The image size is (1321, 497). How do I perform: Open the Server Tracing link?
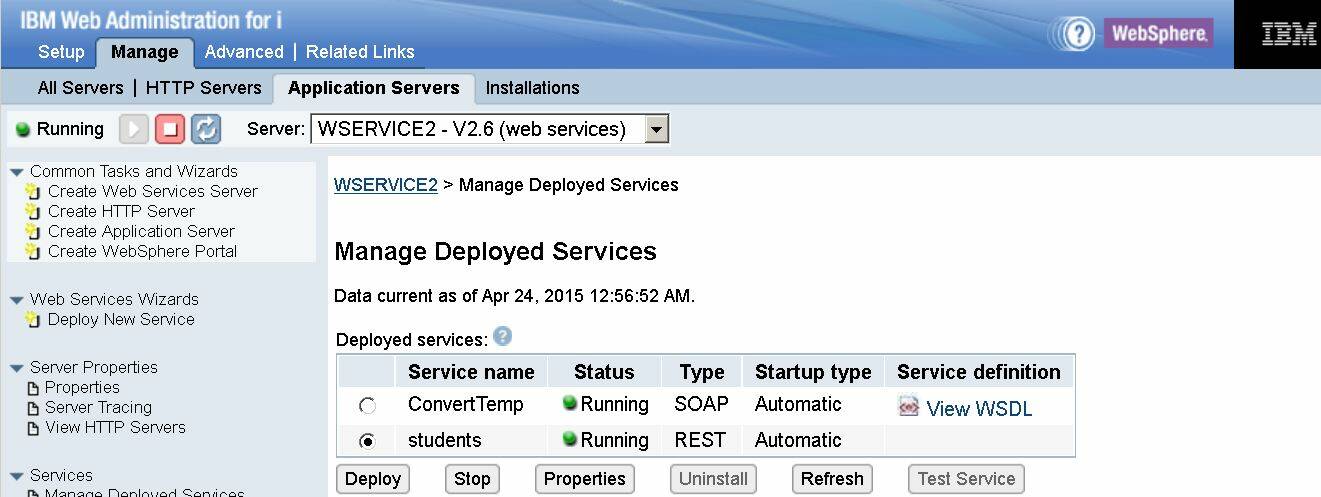[98, 407]
